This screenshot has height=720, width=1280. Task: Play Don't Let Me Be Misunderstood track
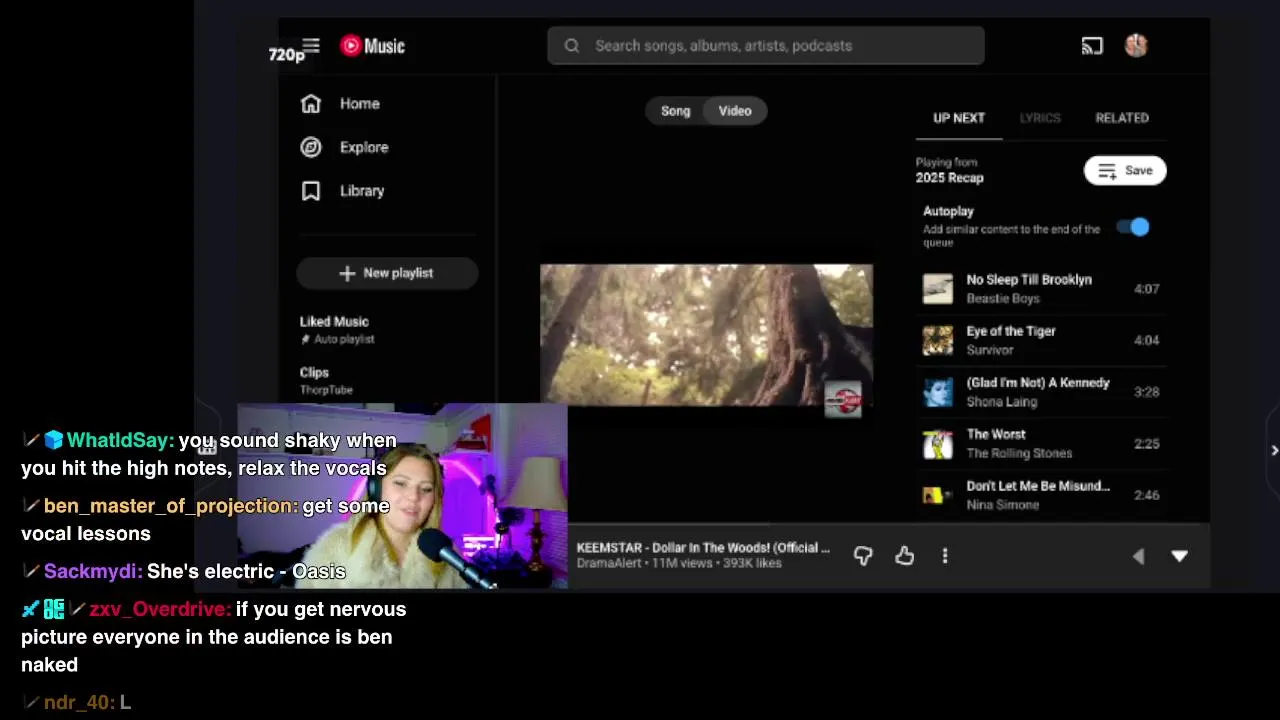coord(1040,495)
